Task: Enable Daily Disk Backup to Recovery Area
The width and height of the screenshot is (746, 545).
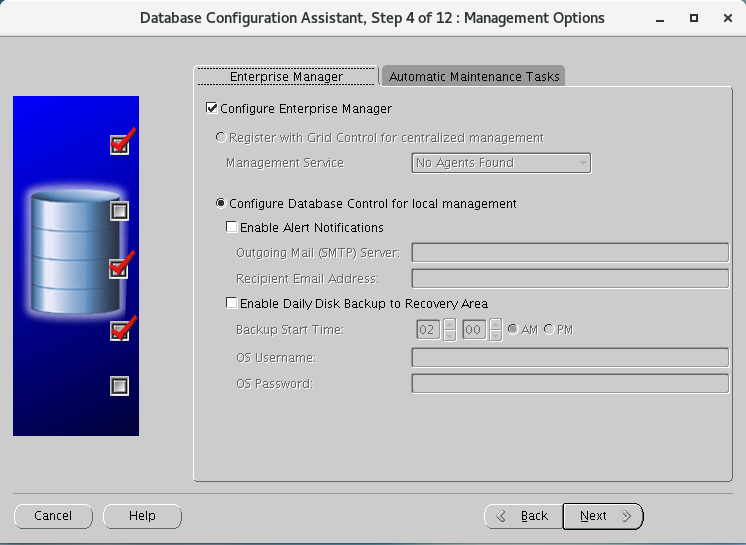Action: coord(232,303)
